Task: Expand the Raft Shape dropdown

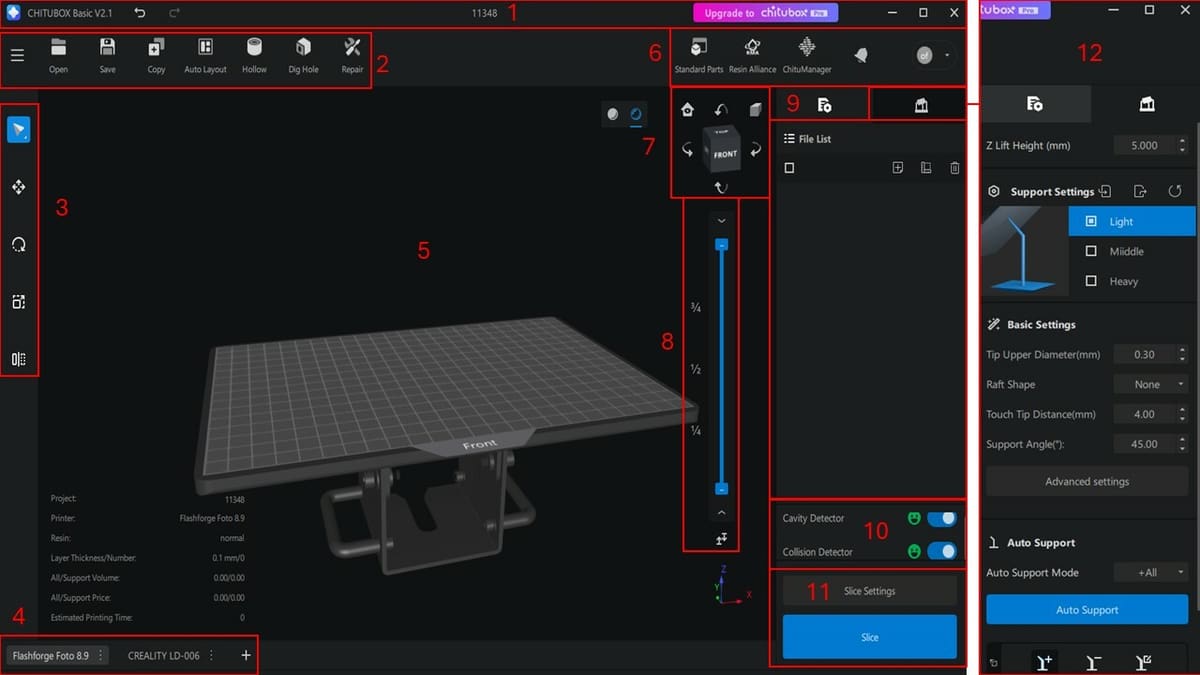Action: 1151,384
